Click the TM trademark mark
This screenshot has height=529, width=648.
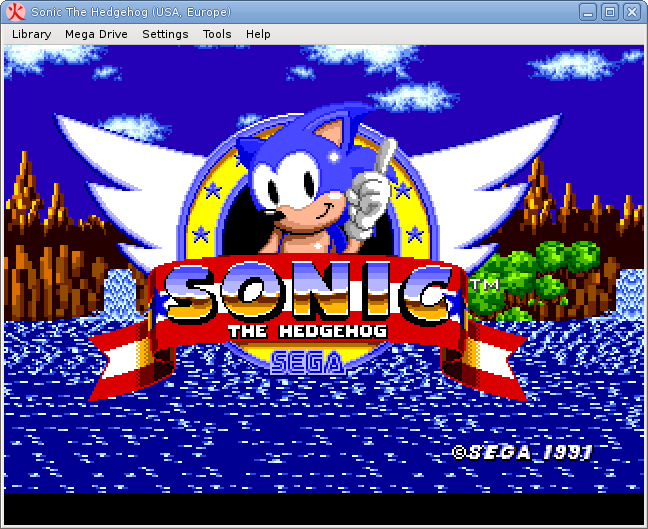(486, 285)
